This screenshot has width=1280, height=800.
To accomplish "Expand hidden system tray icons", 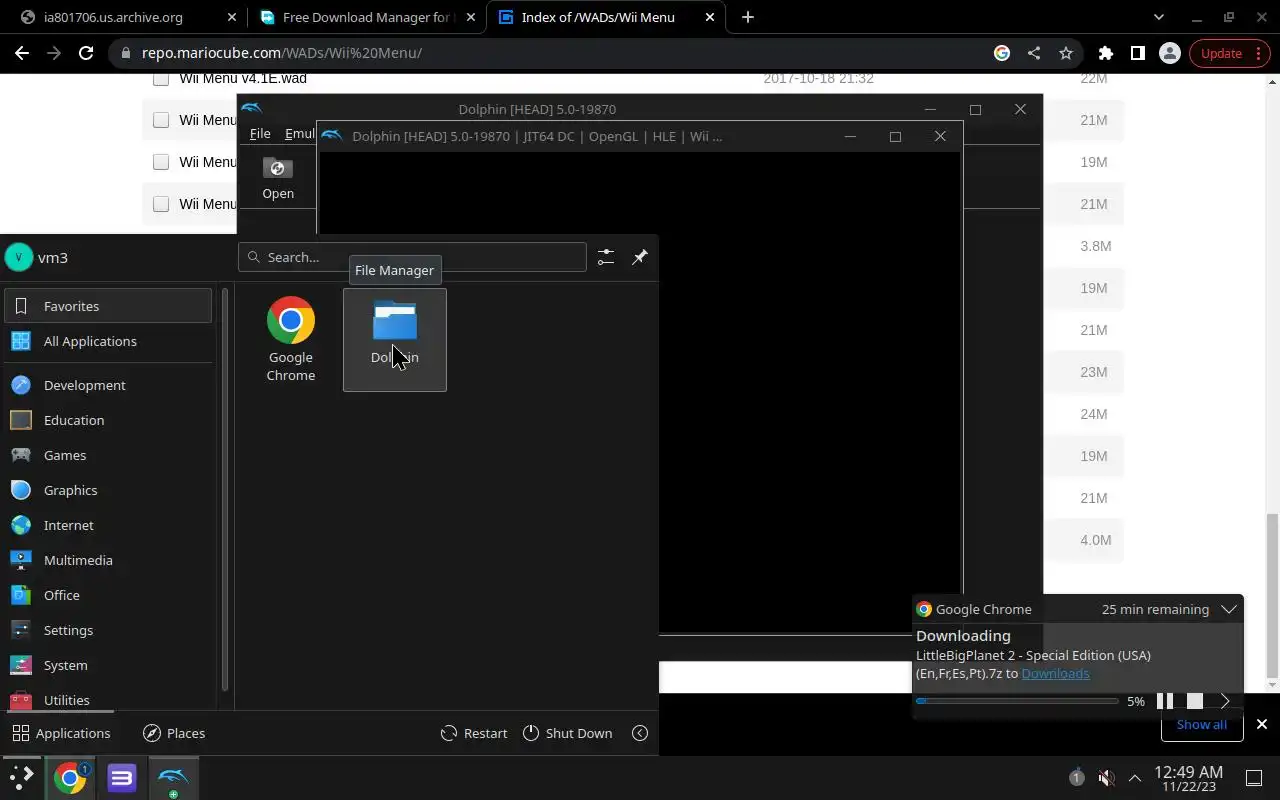I will [1135, 777].
